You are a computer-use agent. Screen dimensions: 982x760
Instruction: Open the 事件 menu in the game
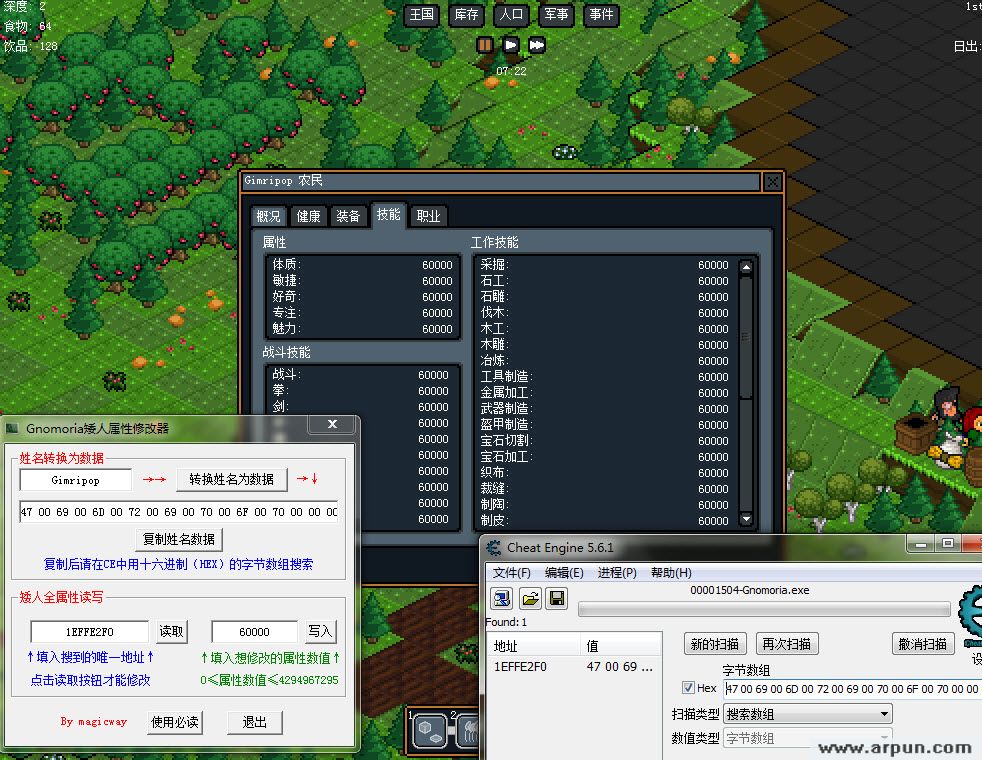tap(601, 14)
